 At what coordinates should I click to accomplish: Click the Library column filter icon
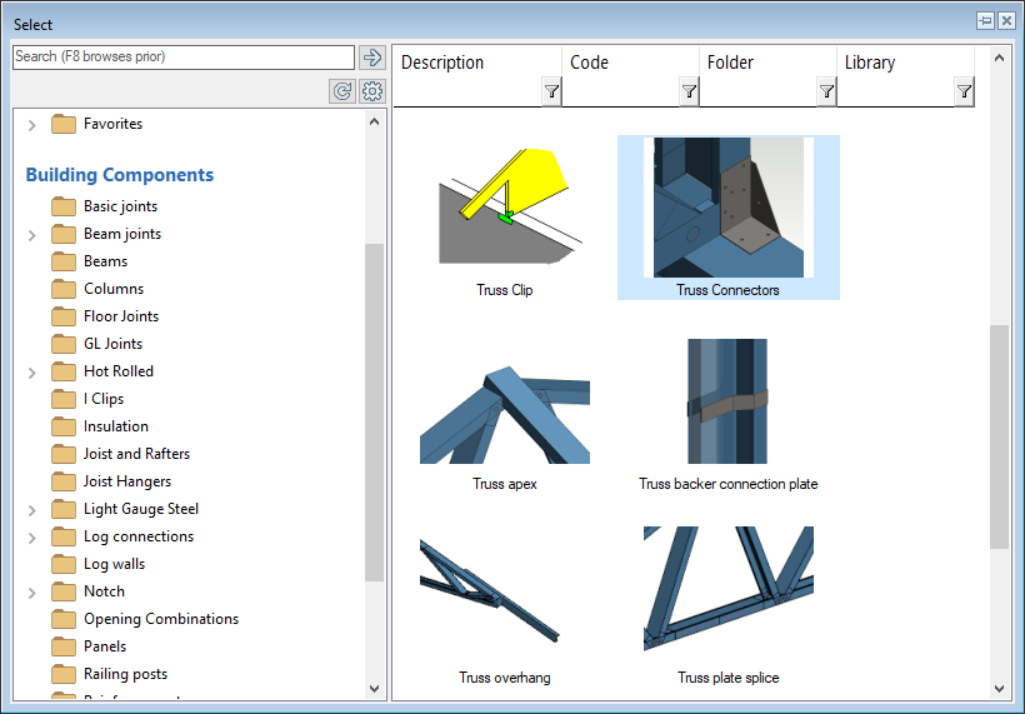point(963,92)
